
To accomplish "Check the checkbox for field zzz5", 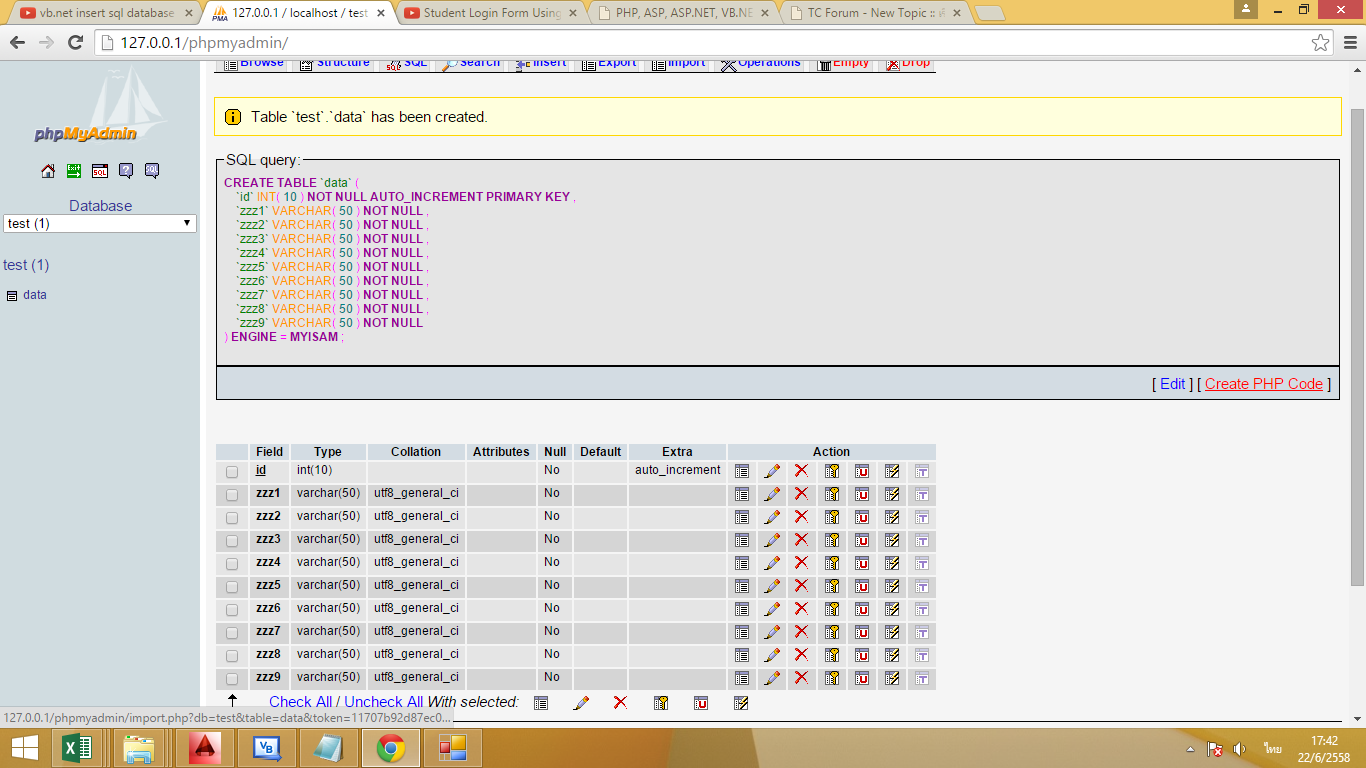I will pos(232,587).
